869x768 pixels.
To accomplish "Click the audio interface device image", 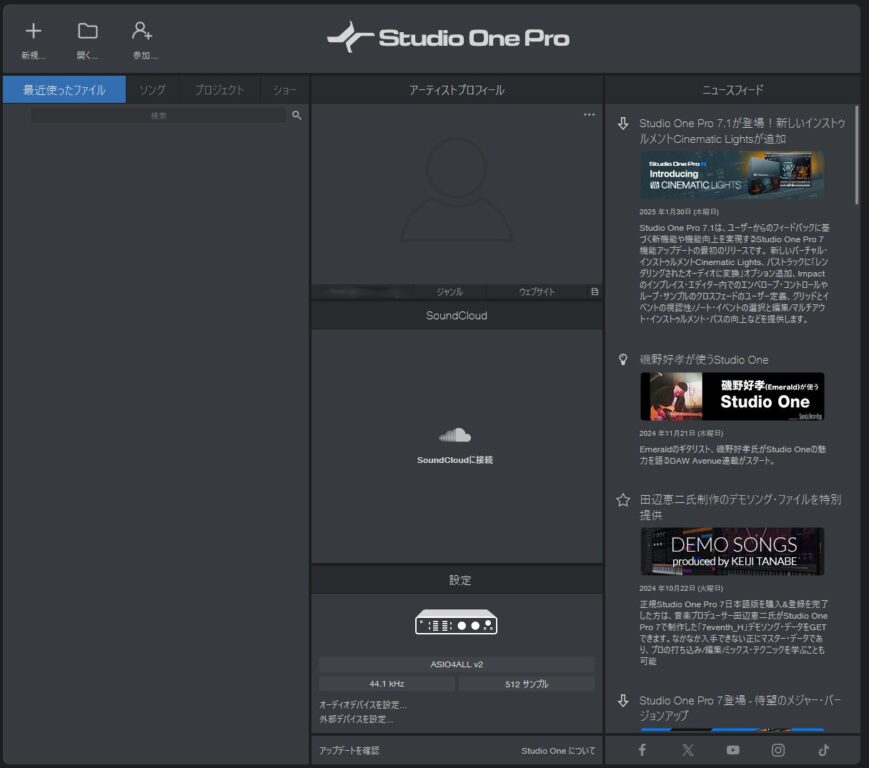I will pos(456,622).
